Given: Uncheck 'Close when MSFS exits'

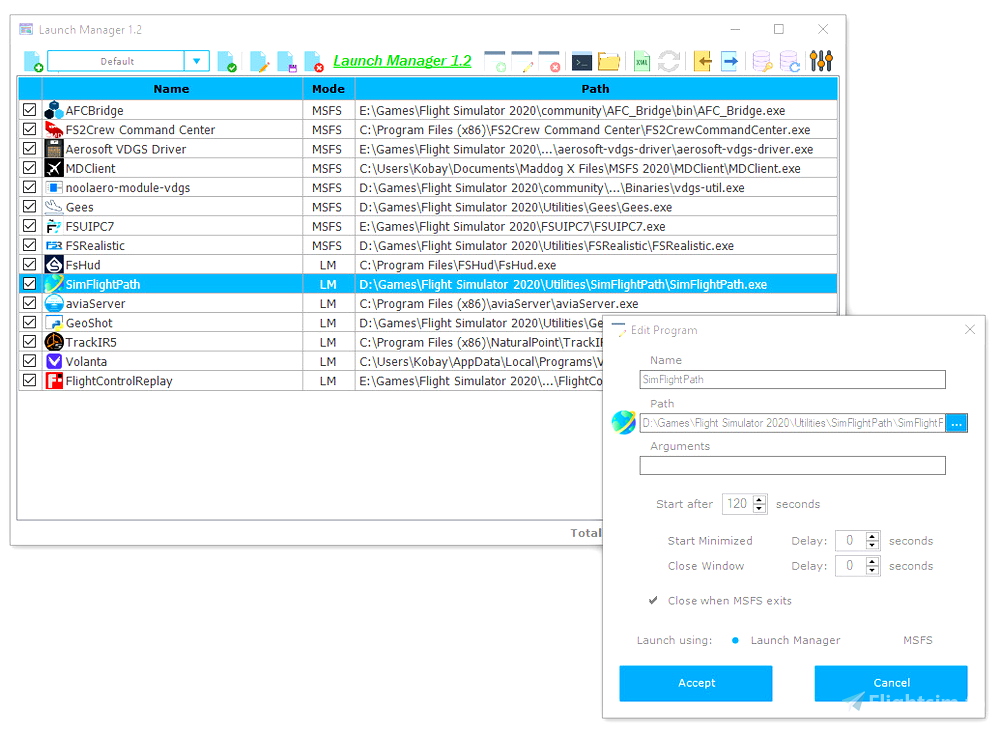Looking at the screenshot, I should [x=653, y=601].
